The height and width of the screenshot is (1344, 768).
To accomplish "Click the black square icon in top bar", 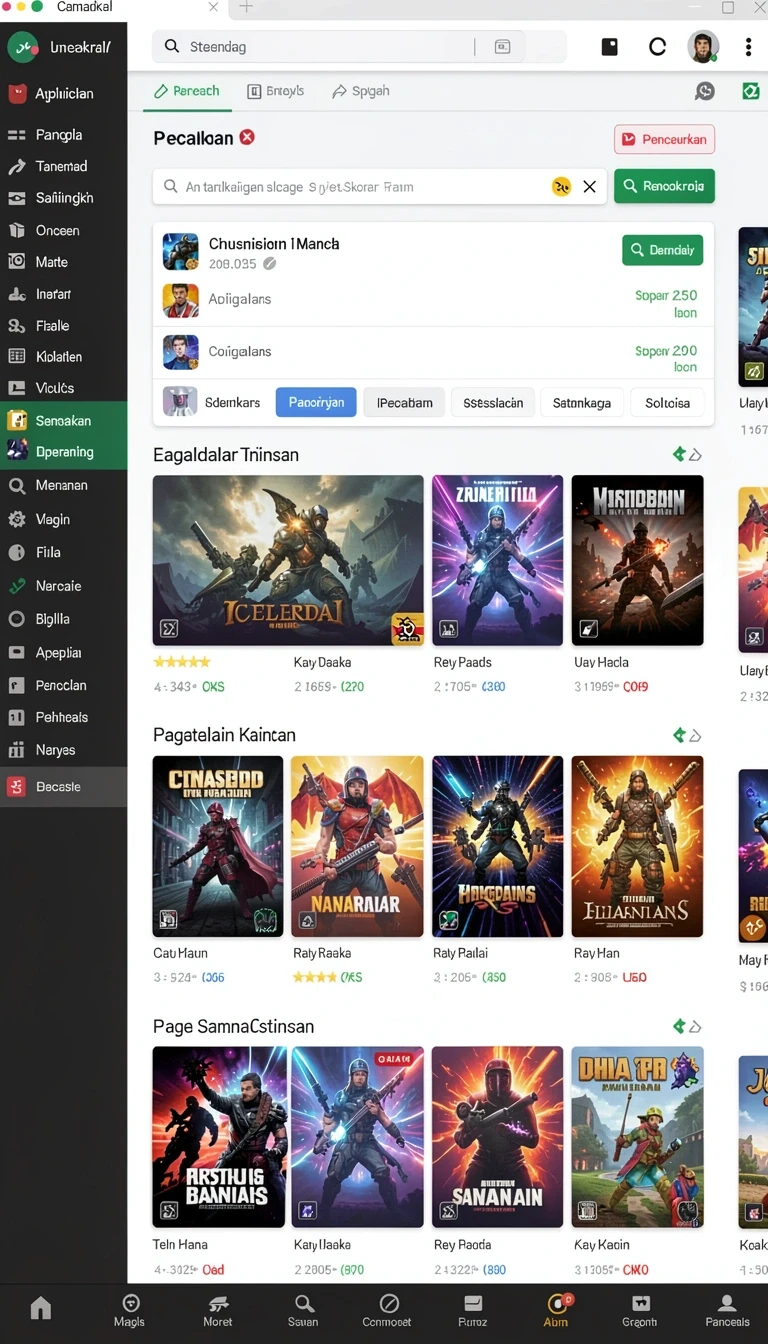I will click(609, 47).
